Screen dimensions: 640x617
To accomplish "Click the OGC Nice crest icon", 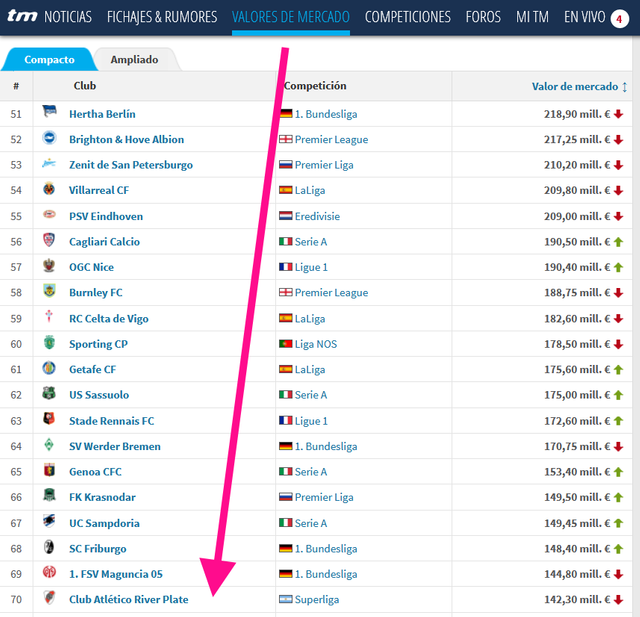I will 49,265.
